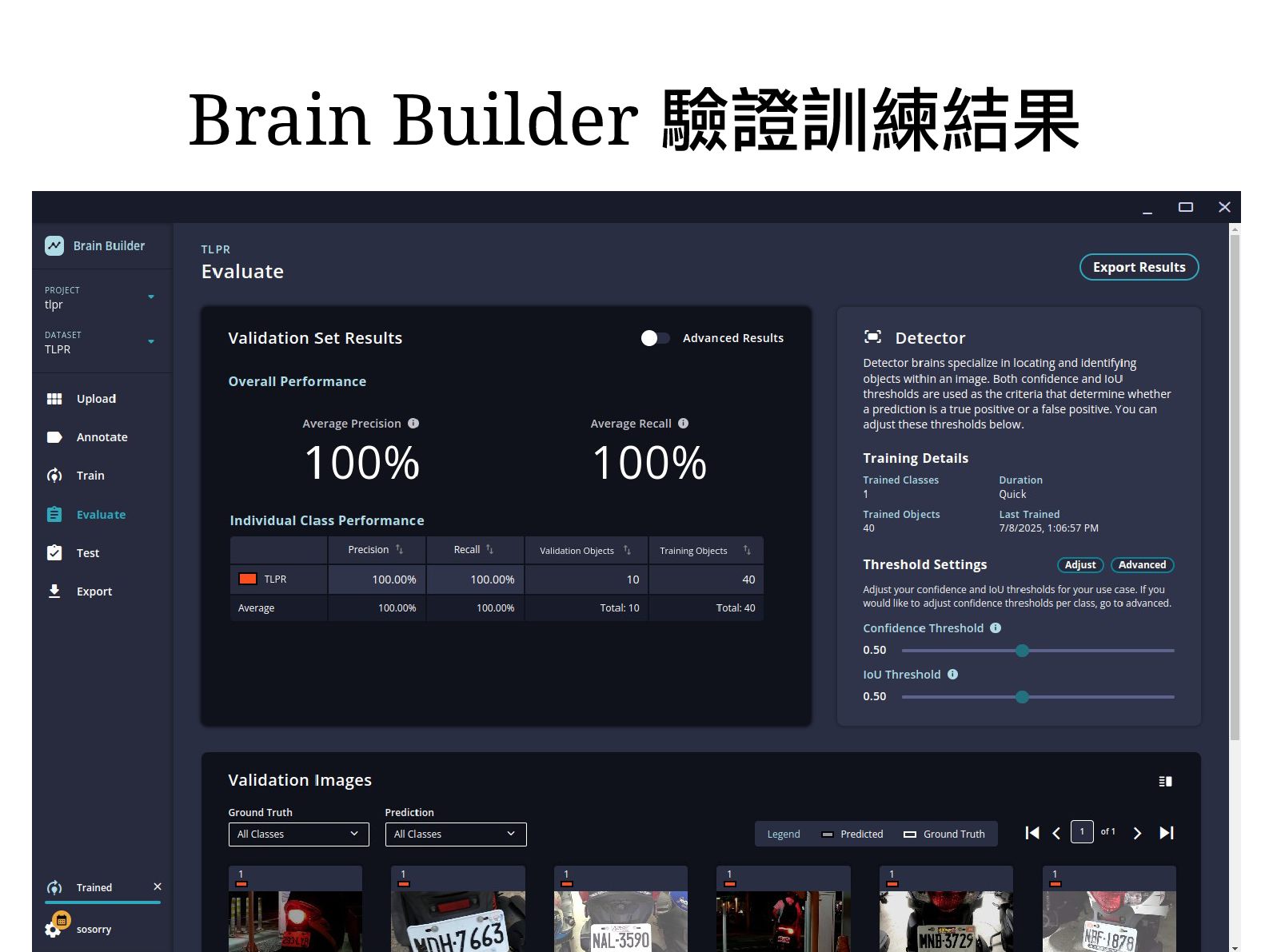Click TLPR precision value 100.00%
This screenshot has height=952, width=1269.
pyautogui.click(x=394, y=580)
